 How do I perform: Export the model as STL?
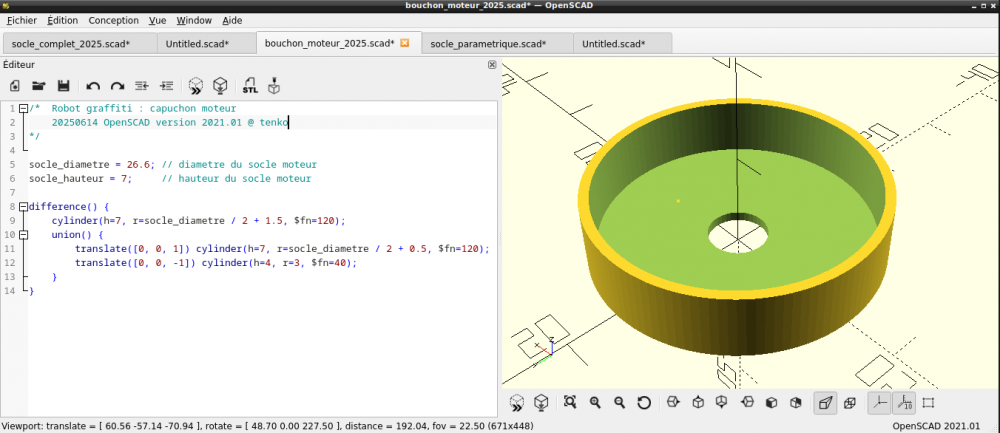click(250, 86)
